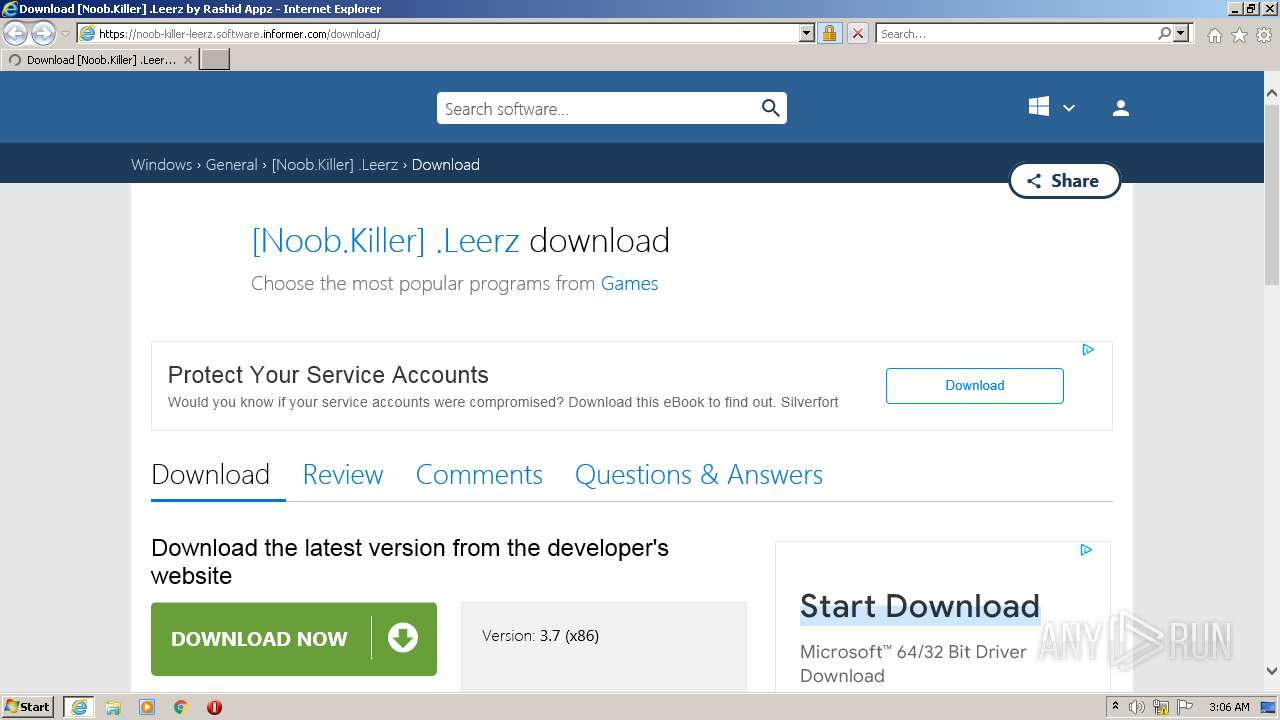Expand the platform chevron next to Windows logo

[1069, 108]
